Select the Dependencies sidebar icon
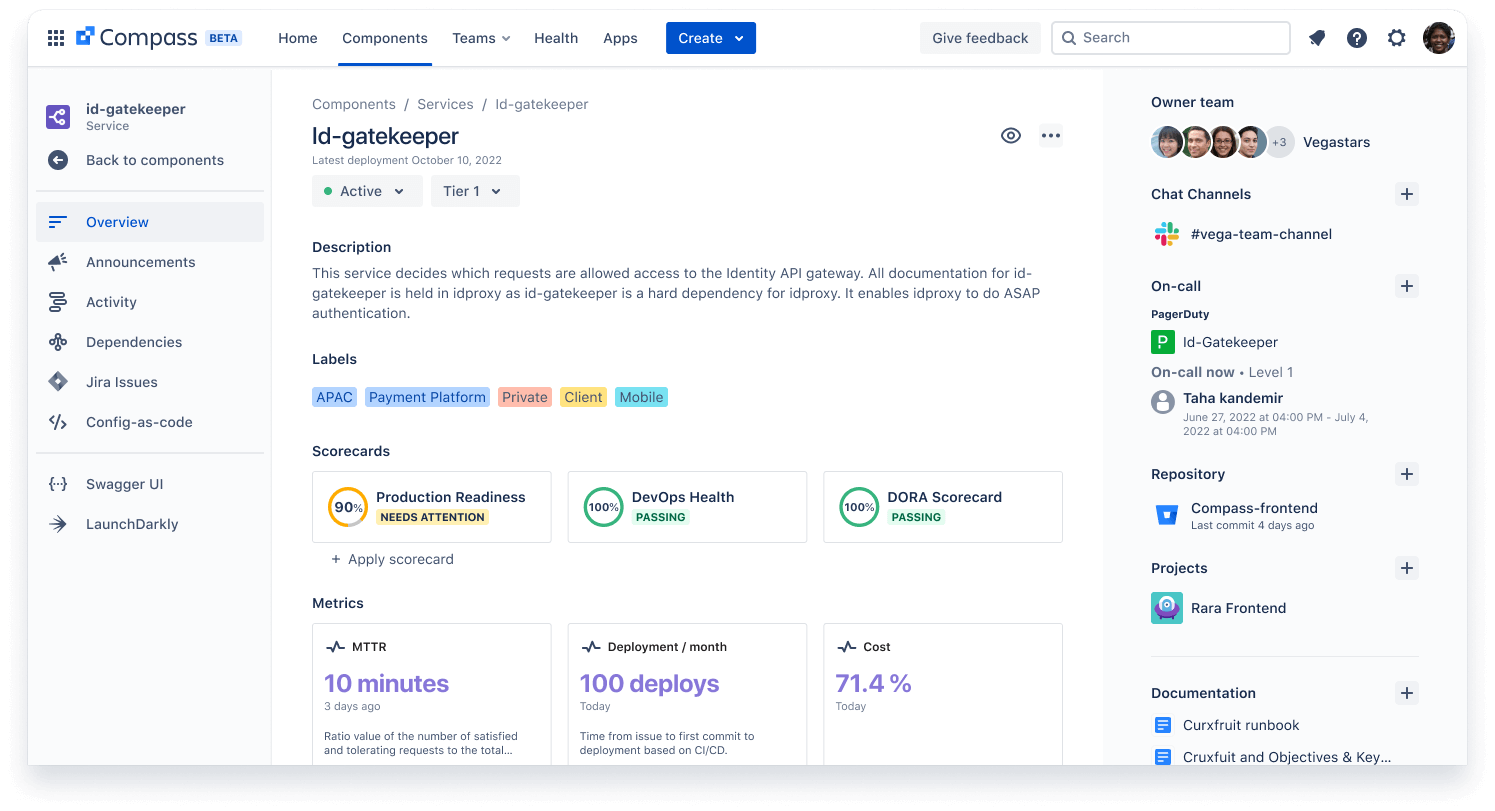This screenshot has width=1495, height=811. [57, 342]
